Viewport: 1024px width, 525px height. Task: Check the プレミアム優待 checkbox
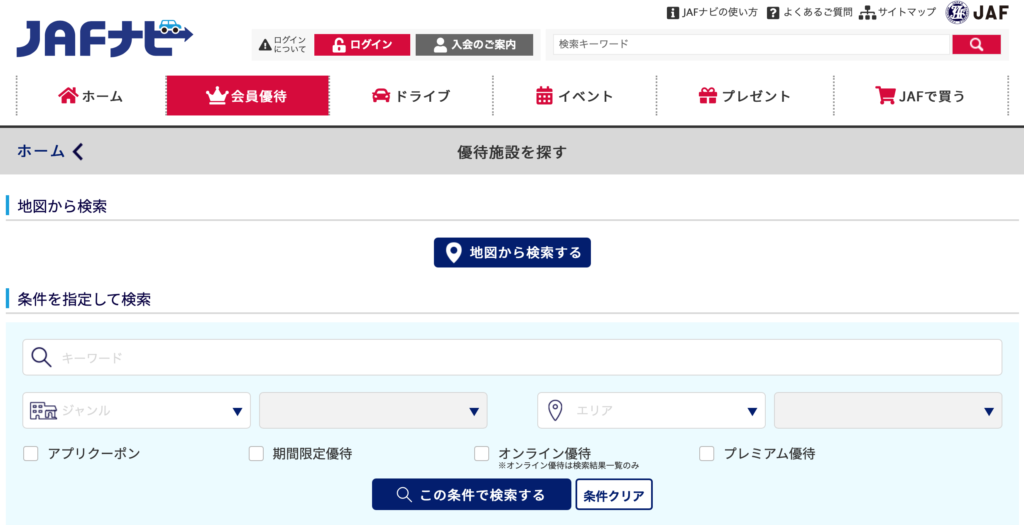[707, 454]
